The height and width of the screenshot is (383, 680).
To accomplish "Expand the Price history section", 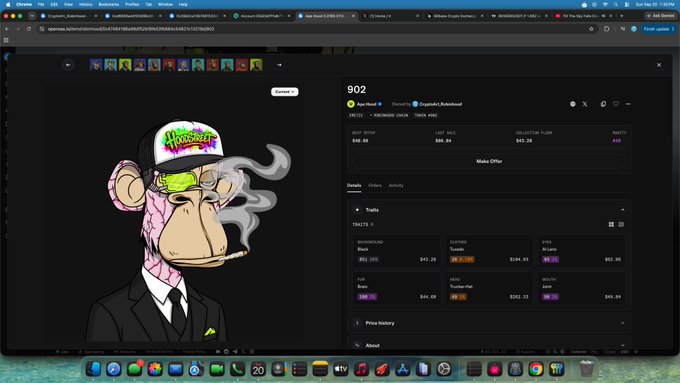I will point(489,323).
